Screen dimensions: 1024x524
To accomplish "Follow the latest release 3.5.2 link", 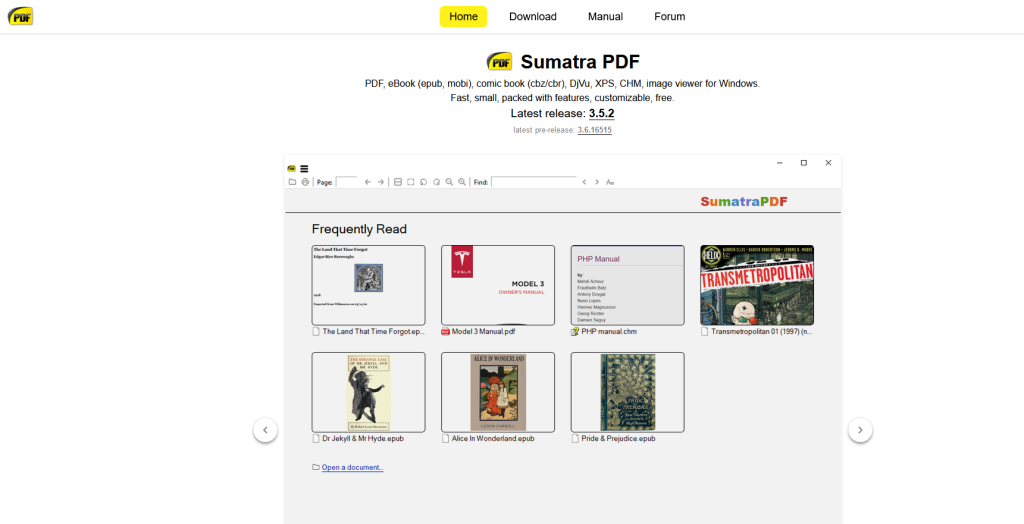I will [x=601, y=114].
